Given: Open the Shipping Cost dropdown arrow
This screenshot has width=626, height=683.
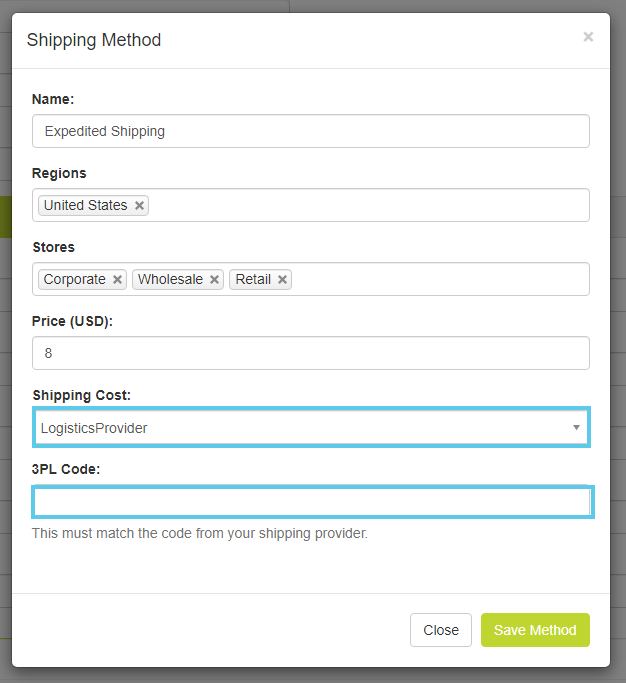Looking at the screenshot, I should click(x=576, y=428).
